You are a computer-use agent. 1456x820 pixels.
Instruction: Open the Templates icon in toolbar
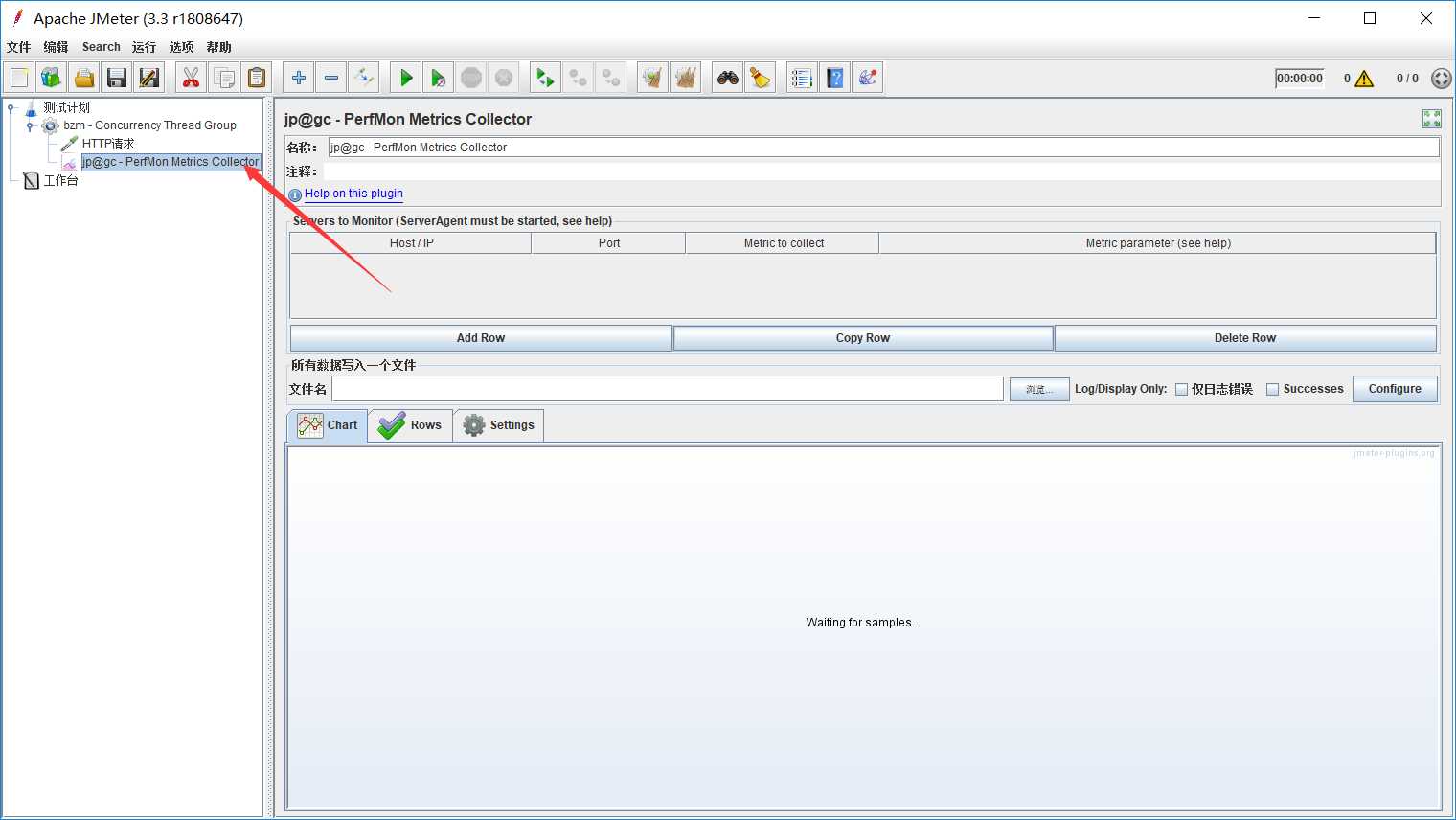(x=52, y=78)
